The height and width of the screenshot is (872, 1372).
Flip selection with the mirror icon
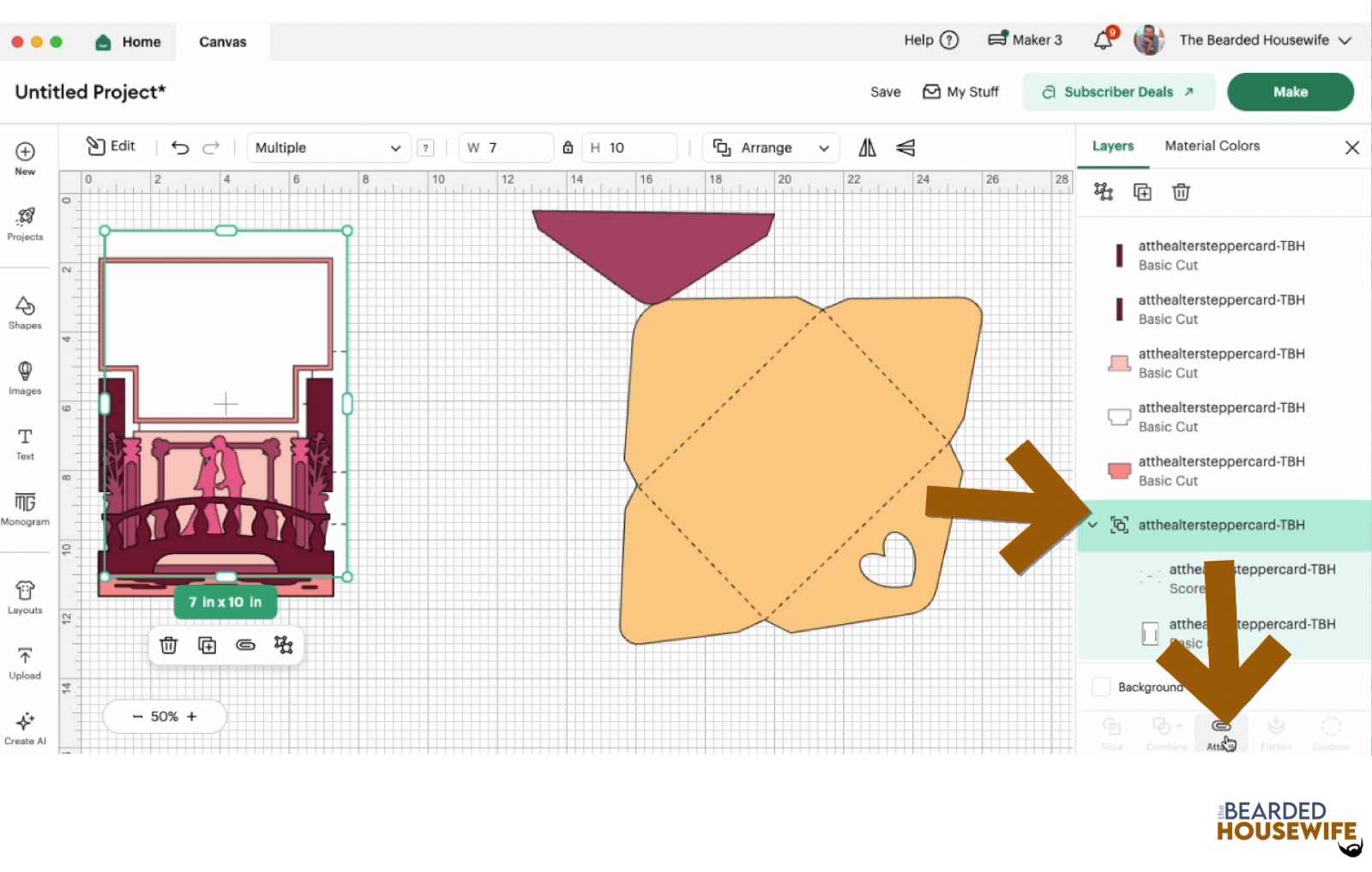point(867,147)
